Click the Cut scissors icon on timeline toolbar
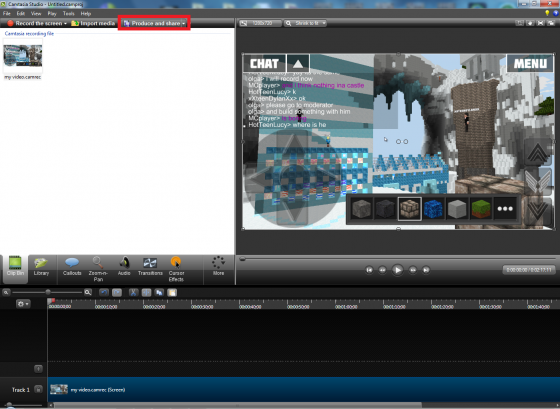Image resolution: width=560 pixels, height=409 pixels. point(133,293)
